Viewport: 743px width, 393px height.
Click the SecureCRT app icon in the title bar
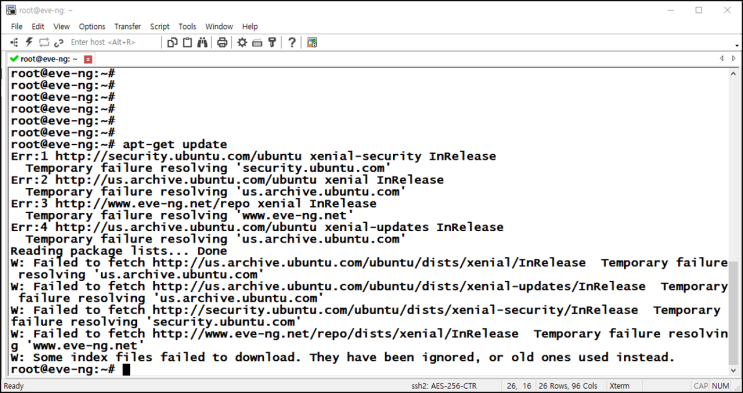(x=11, y=10)
